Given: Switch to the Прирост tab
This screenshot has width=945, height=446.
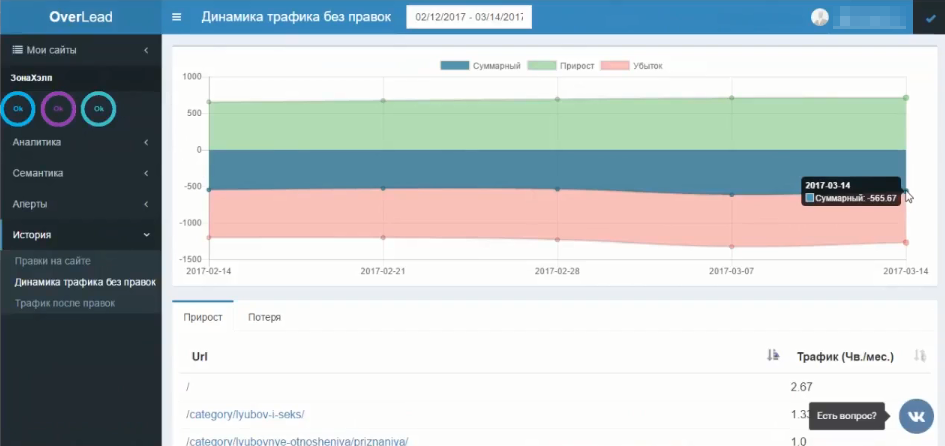Looking at the screenshot, I should click(x=203, y=317).
